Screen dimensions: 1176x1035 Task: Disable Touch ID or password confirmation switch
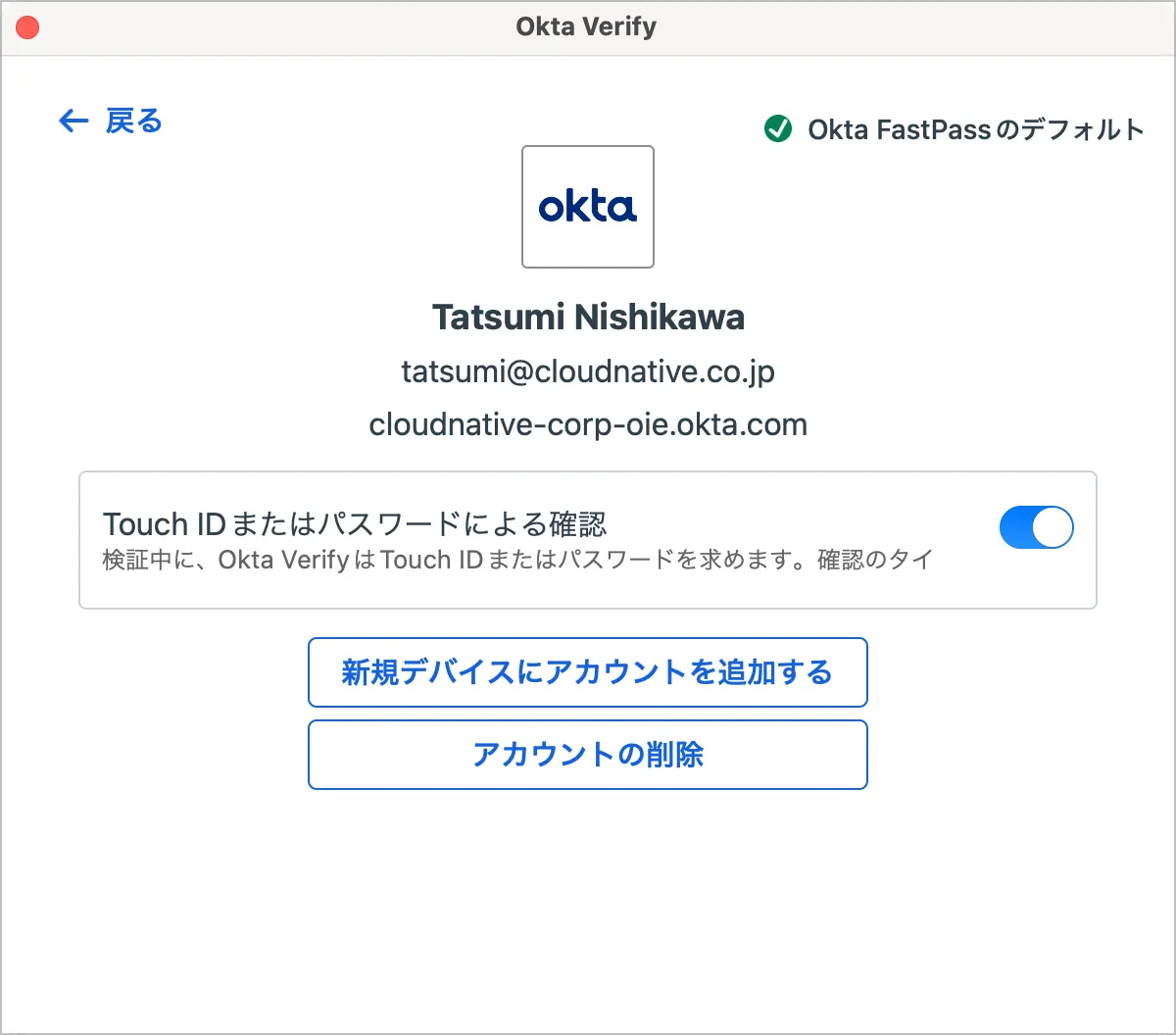[1036, 527]
